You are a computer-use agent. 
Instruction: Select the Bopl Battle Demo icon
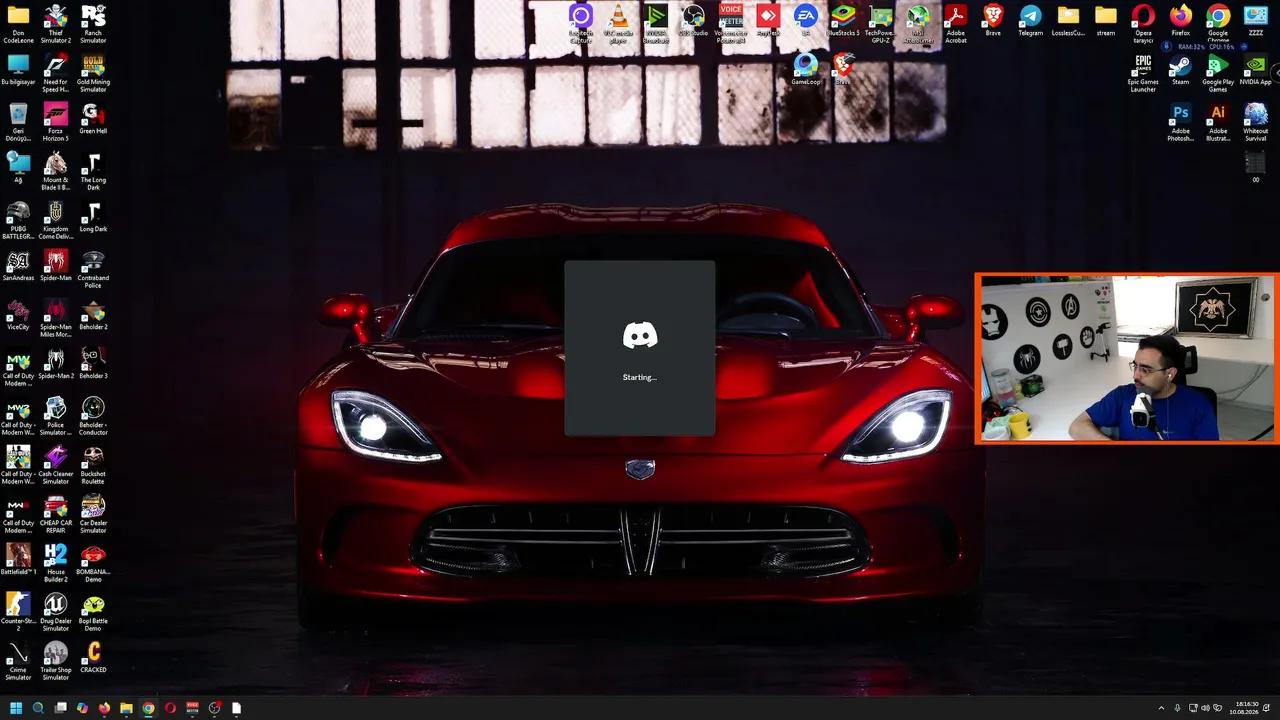[x=93, y=612]
